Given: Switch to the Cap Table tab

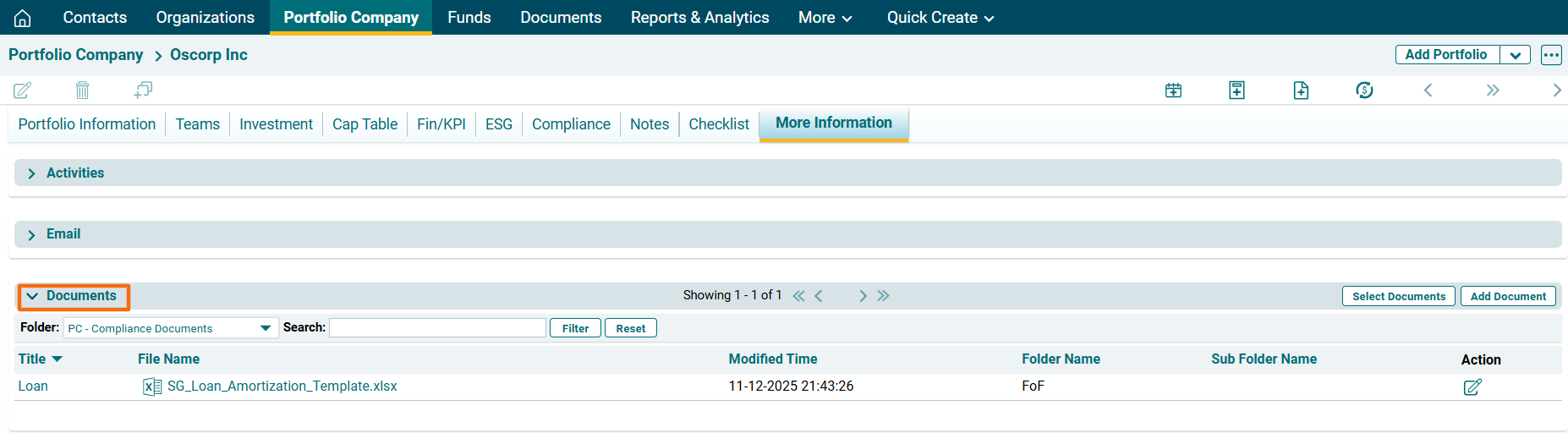Looking at the screenshot, I should (365, 124).
